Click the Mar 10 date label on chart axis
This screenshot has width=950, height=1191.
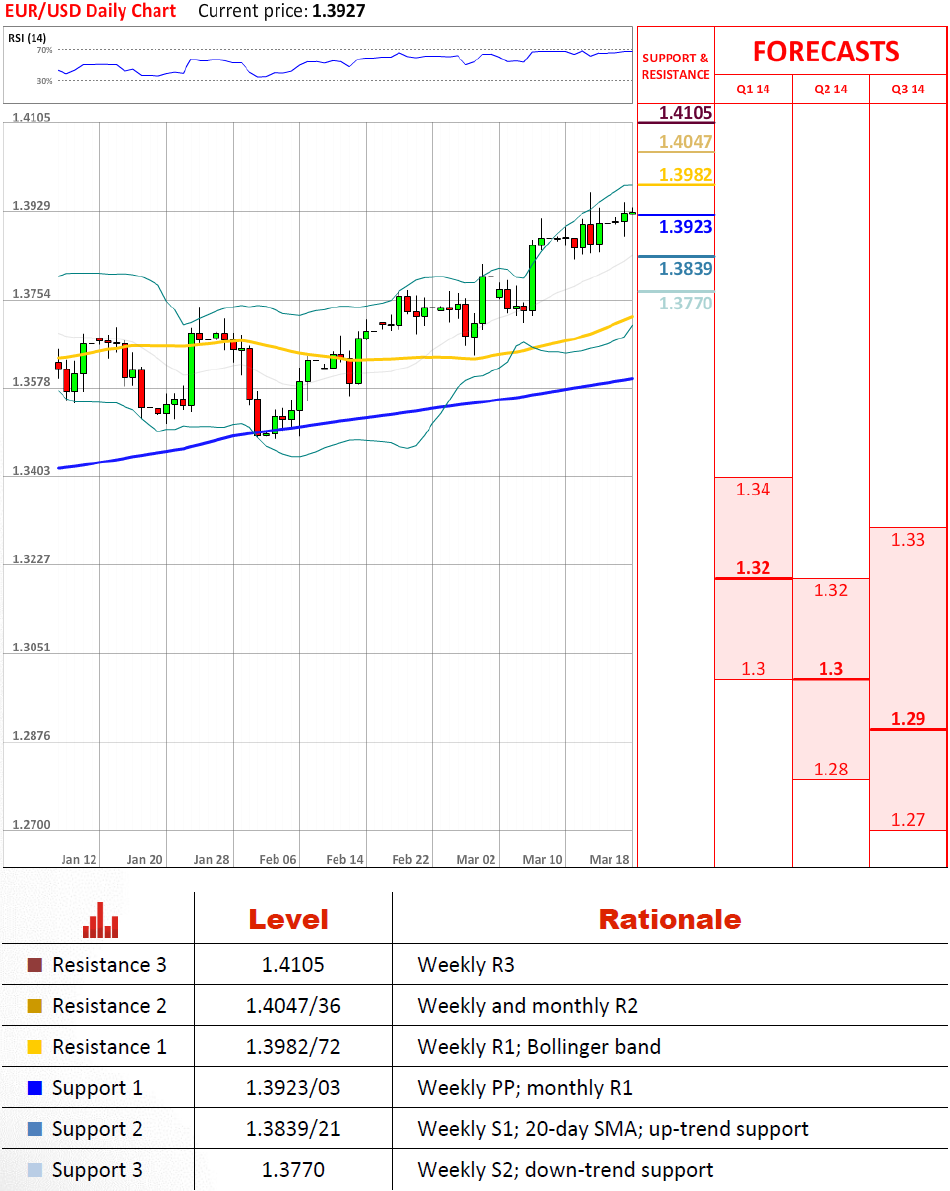point(542,859)
